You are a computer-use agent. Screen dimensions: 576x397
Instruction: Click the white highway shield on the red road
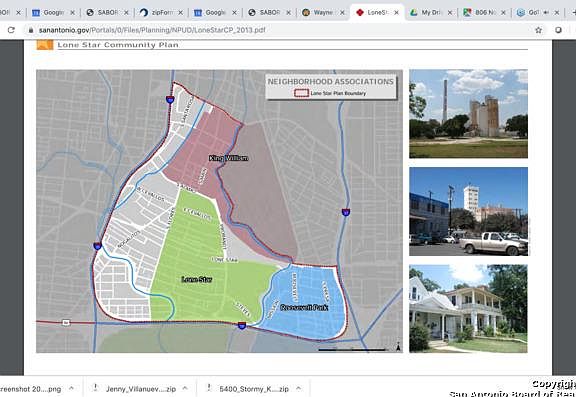click(66, 323)
